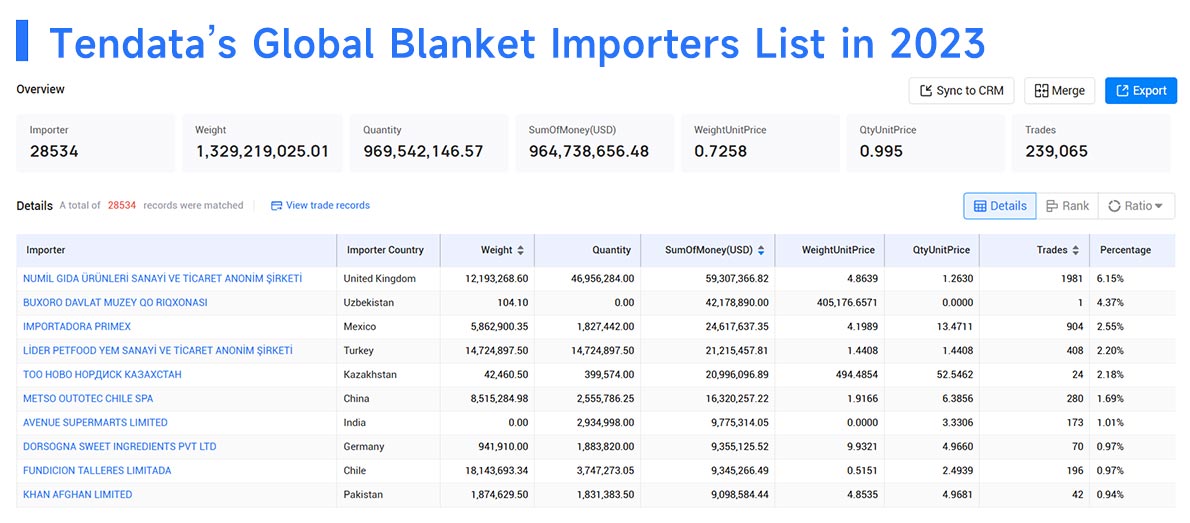
Task: Open IMPORTADORA PRIMEX importer link
Action: click(77, 326)
